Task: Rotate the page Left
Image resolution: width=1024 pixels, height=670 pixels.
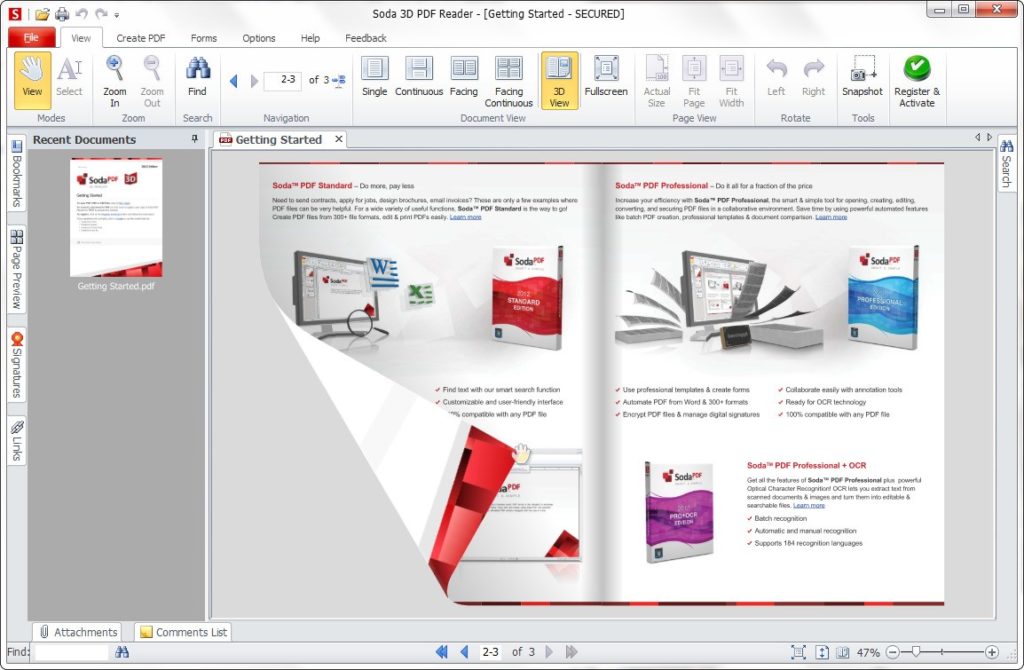Action: pyautogui.click(x=775, y=80)
